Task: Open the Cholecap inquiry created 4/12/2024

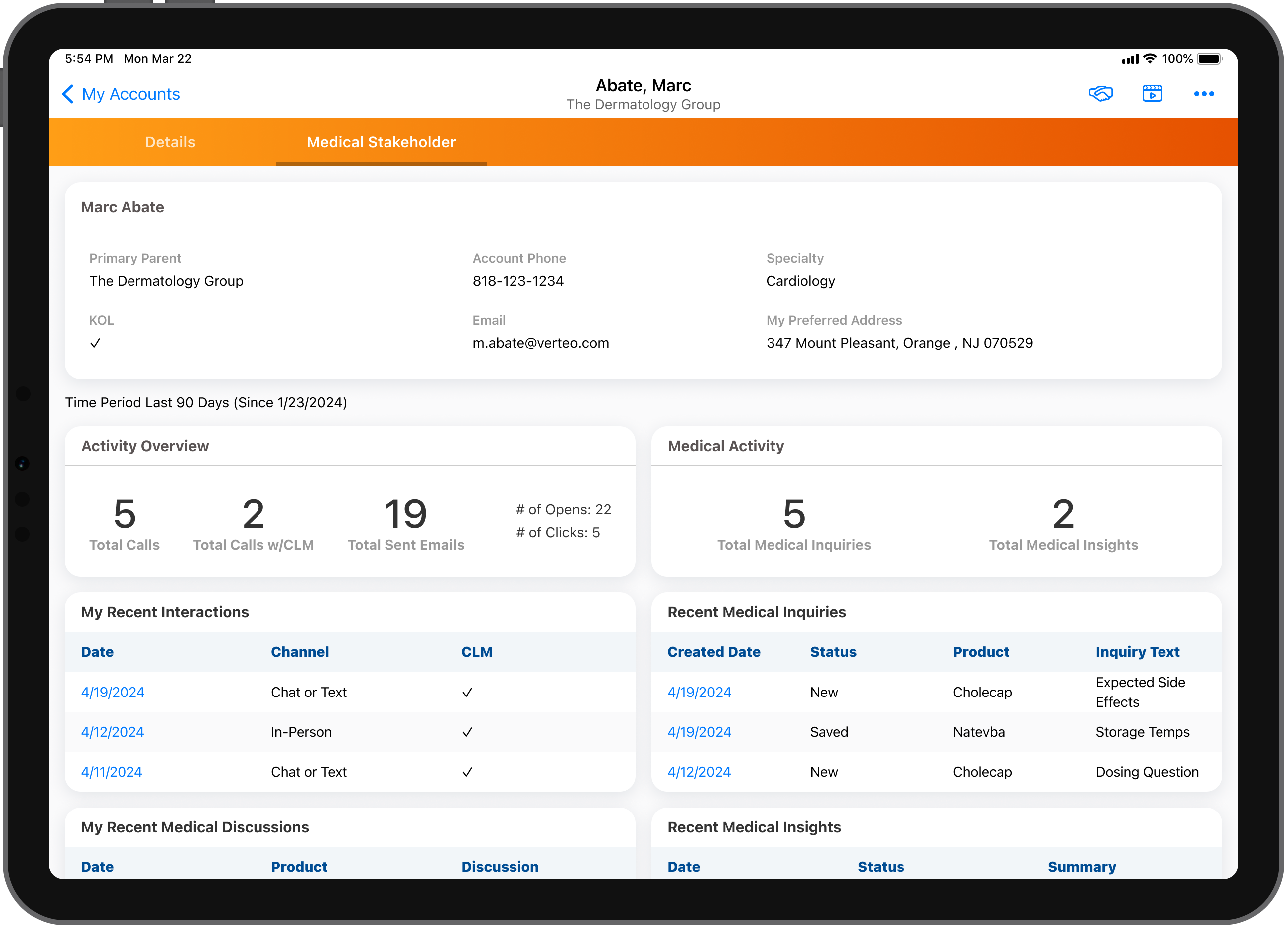Action: click(699, 771)
